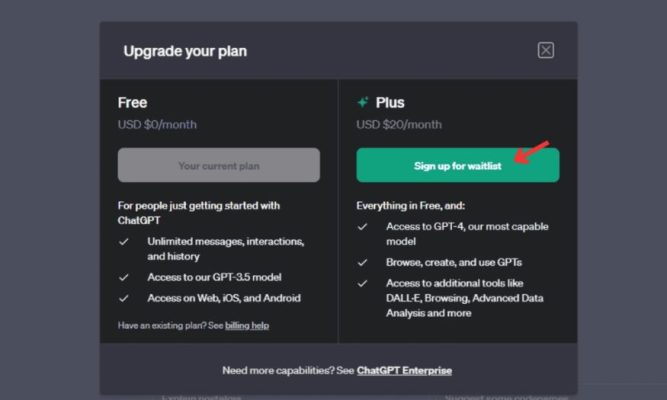The width and height of the screenshot is (667, 400).
Task: Click the Need more capabilities? text
Action: pos(287,371)
